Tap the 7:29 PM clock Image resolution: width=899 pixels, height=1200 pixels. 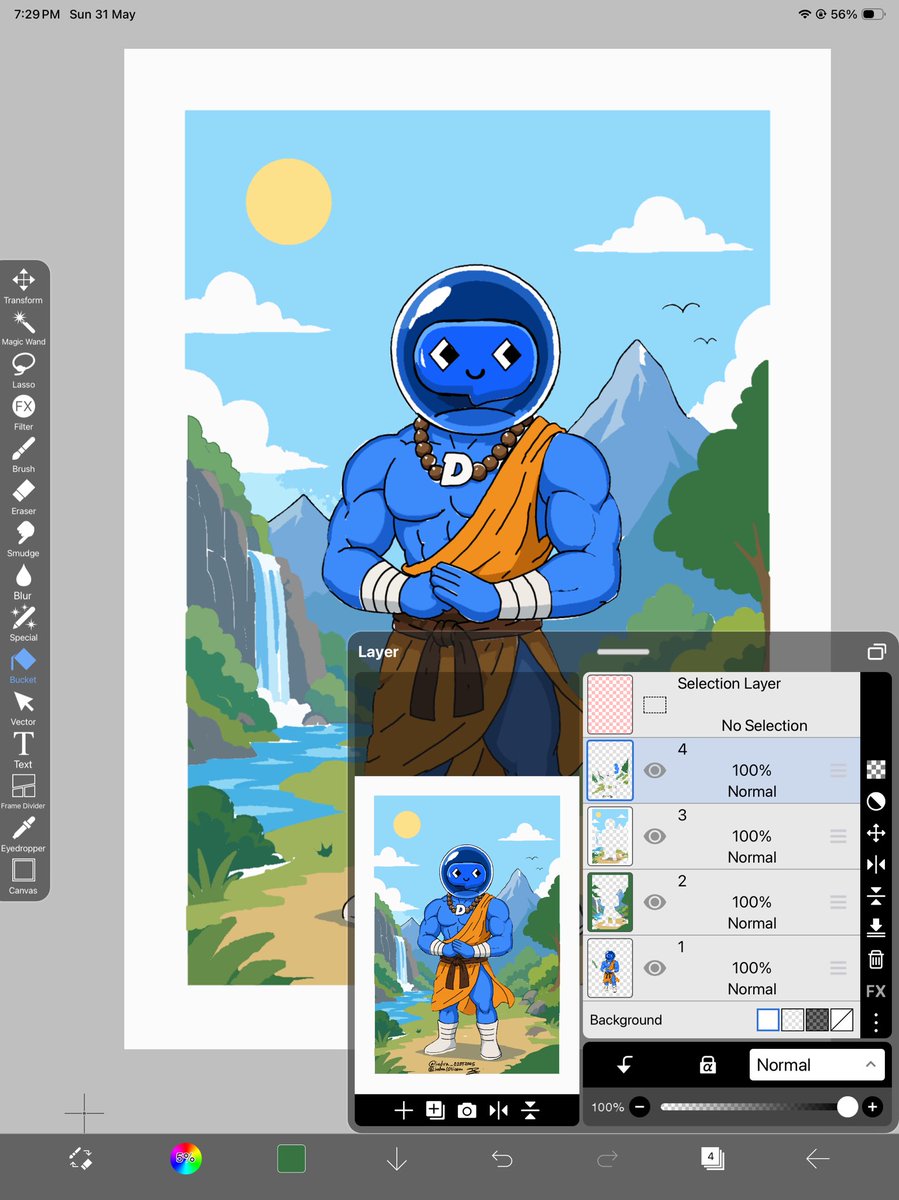(x=37, y=15)
